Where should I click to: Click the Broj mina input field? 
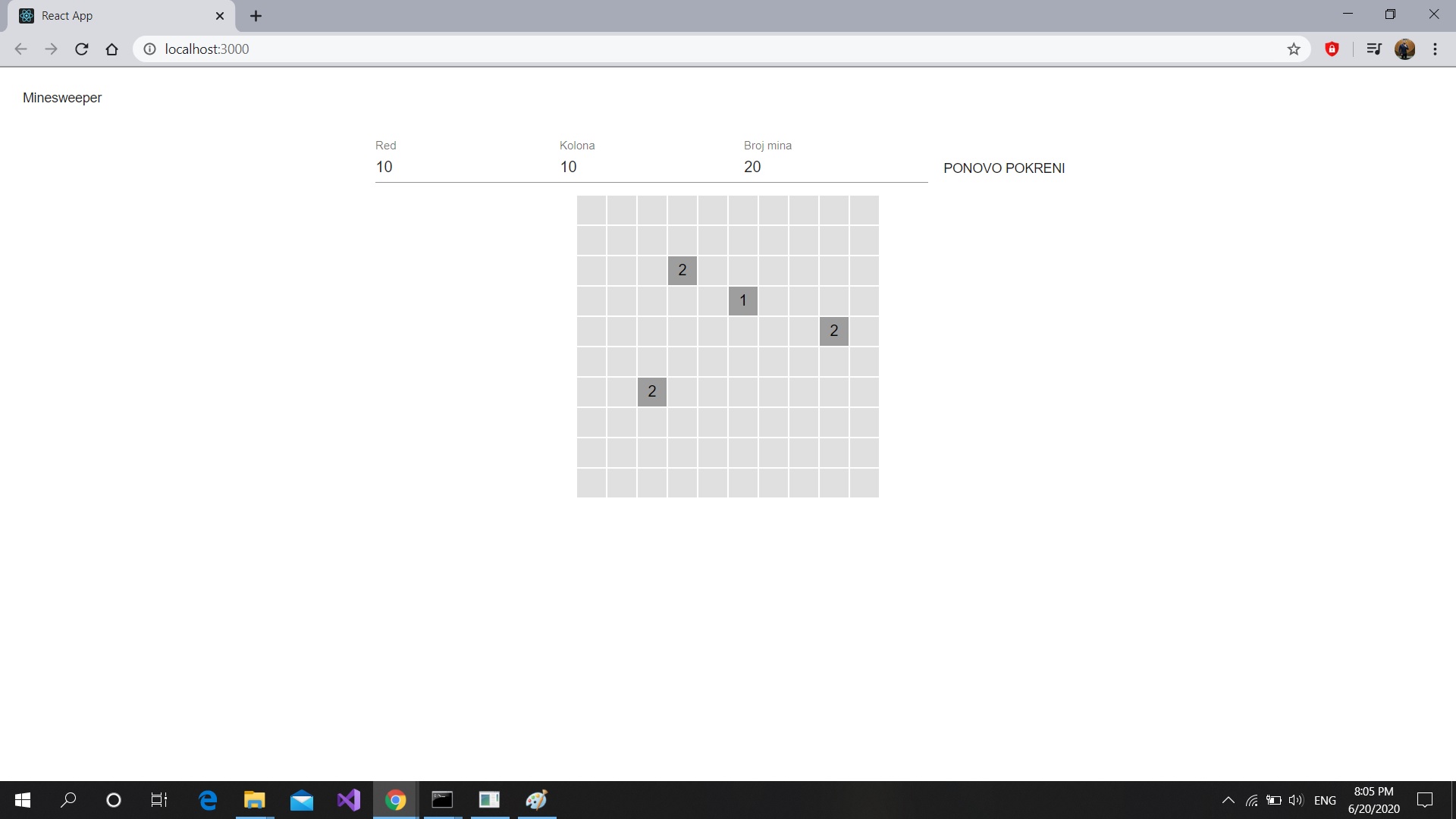coord(836,167)
